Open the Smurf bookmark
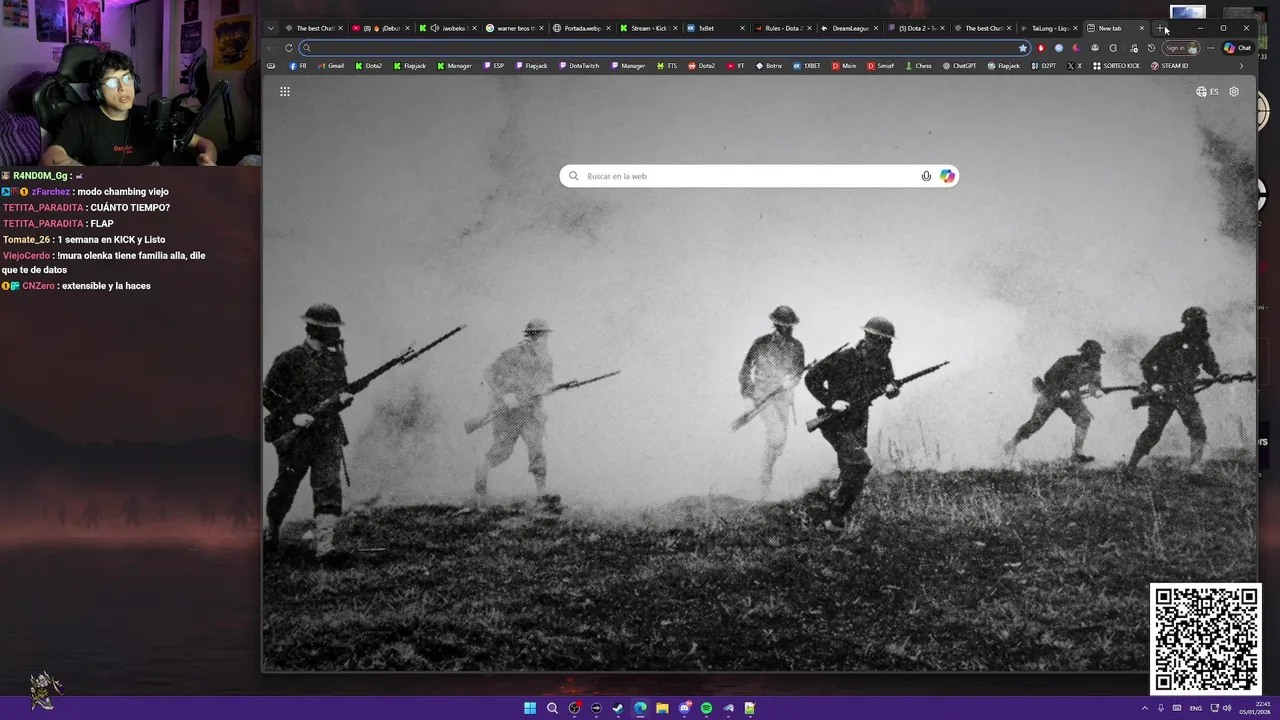1280x720 pixels. click(881, 66)
